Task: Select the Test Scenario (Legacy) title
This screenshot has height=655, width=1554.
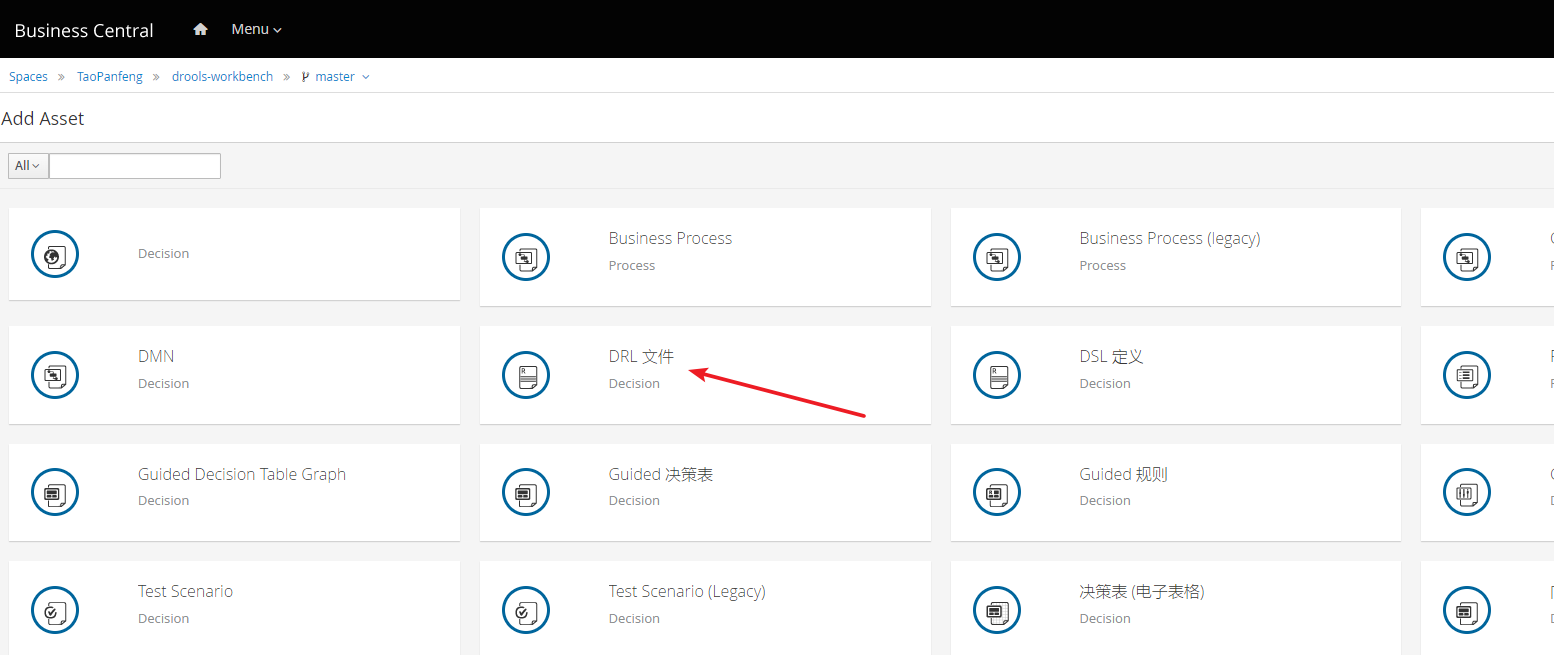Action: click(x=687, y=591)
